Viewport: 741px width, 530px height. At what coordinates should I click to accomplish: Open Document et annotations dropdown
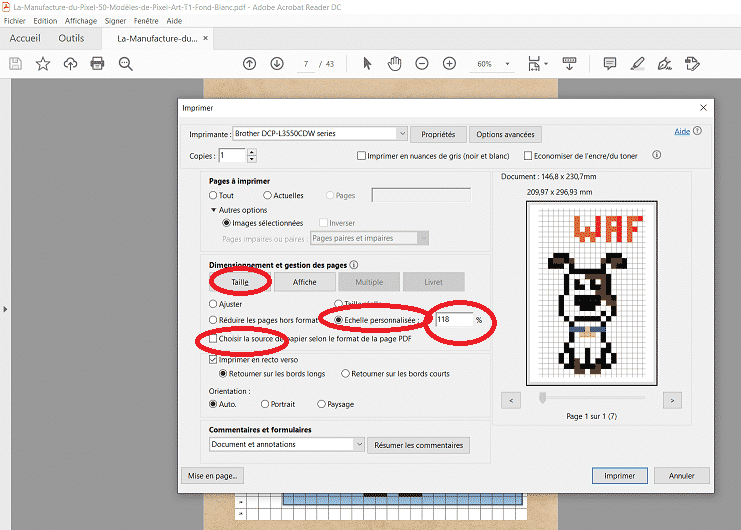click(287, 445)
